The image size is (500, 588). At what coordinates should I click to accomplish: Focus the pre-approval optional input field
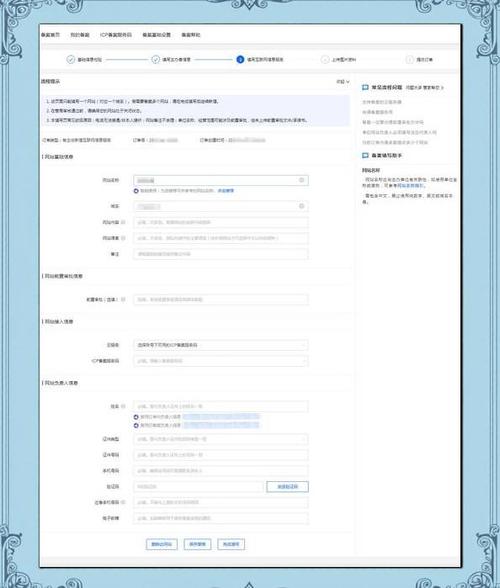tap(221, 299)
